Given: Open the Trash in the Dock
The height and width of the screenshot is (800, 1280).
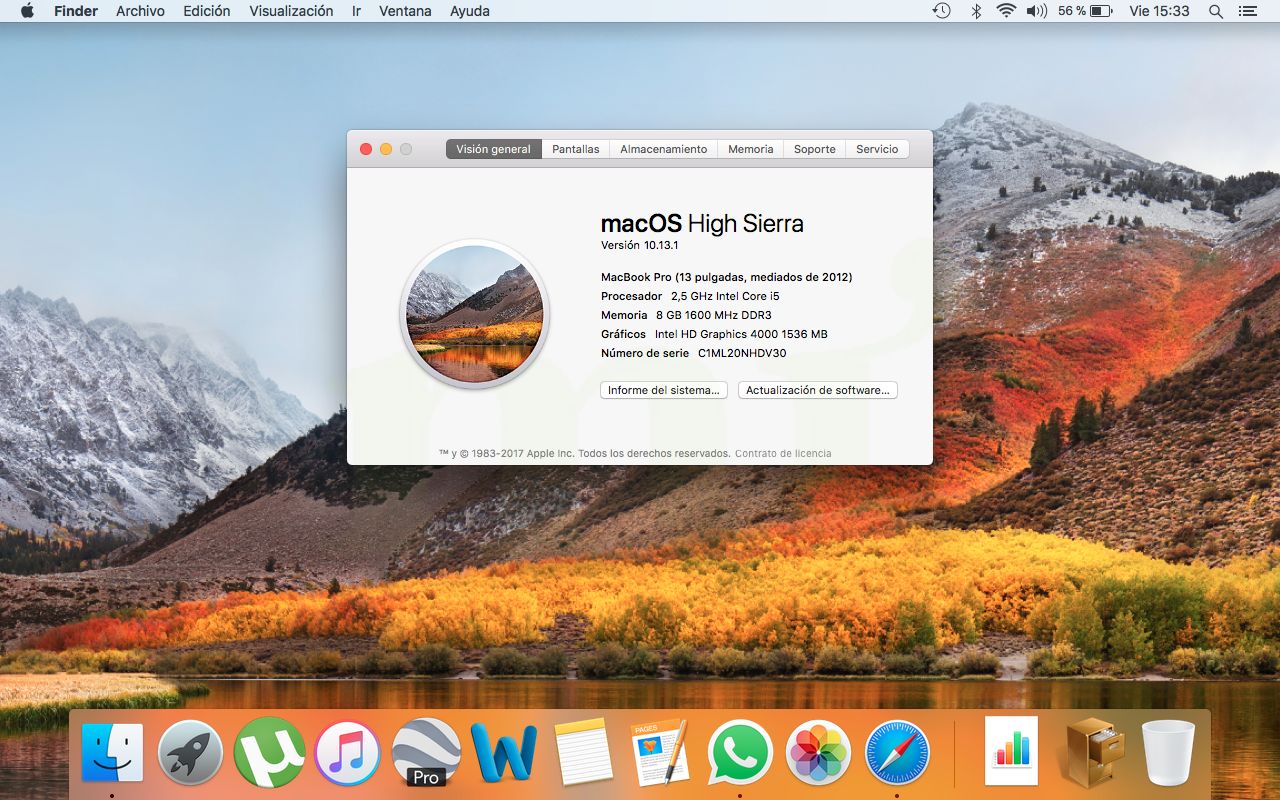Looking at the screenshot, I should 1168,753.
